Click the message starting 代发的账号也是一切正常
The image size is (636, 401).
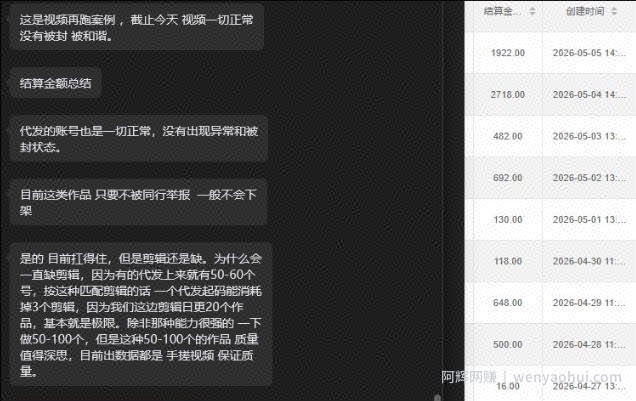(139, 139)
